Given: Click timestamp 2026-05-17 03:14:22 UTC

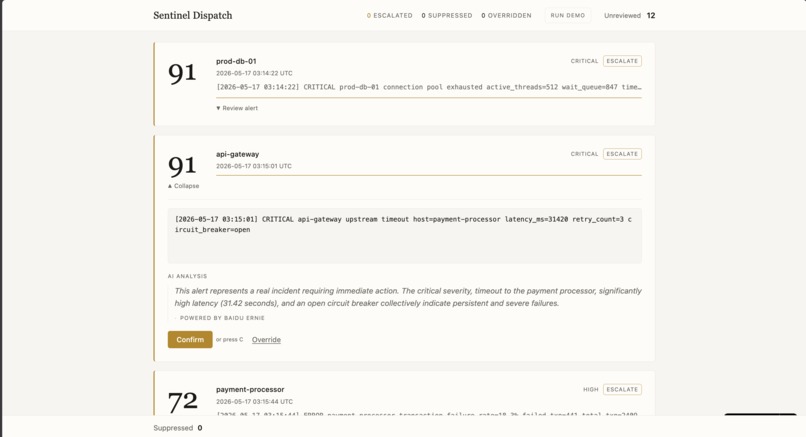Looking at the screenshot, I should [x=254, y=73].
